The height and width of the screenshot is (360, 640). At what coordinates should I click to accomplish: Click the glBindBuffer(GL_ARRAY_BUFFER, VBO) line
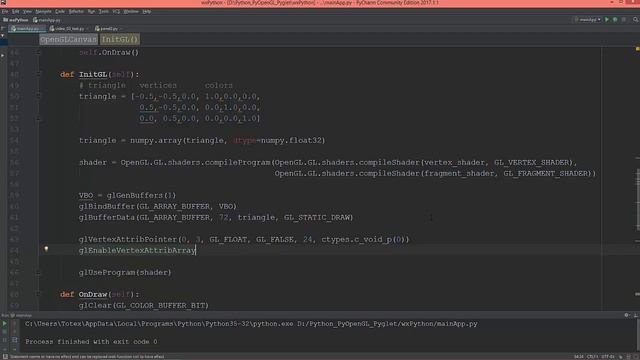click(158, 206)
